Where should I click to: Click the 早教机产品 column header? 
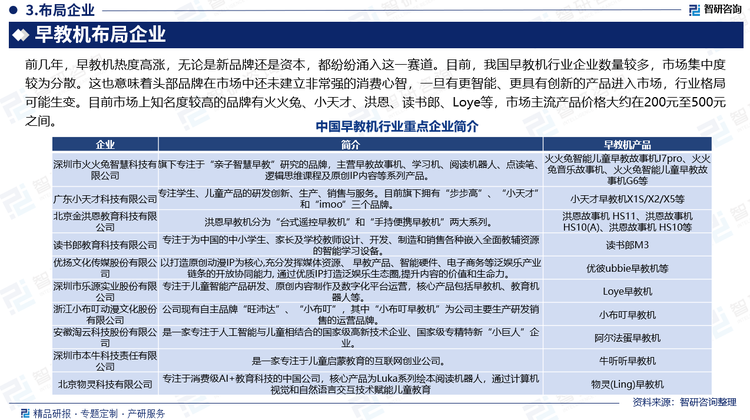[x=627, y=144]
